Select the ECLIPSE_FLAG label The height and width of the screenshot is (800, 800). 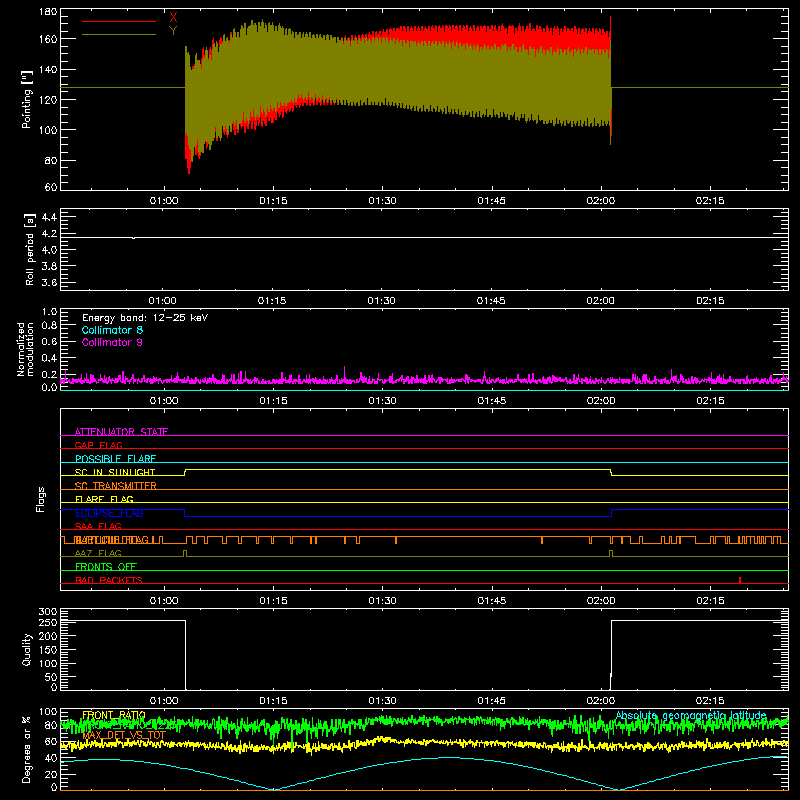(110, 513)
